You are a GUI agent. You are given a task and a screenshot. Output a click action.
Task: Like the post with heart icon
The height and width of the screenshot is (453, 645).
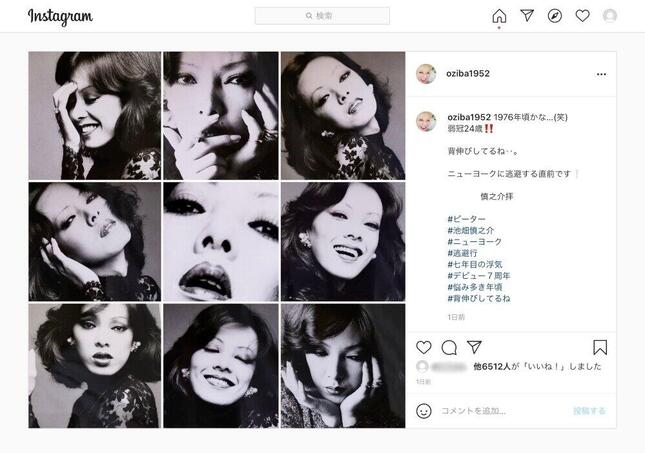424,347
